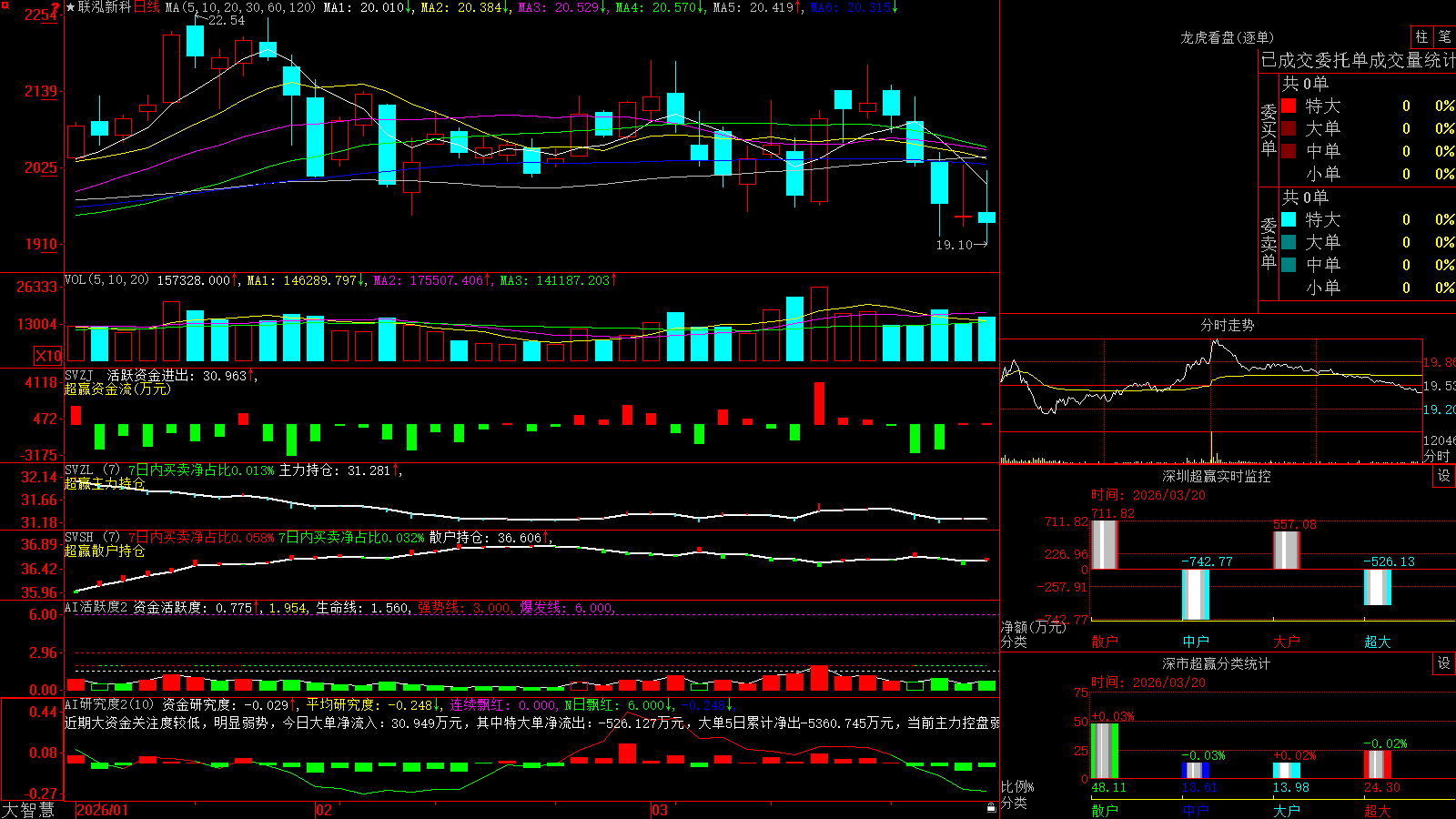Image resolution: width=1456 pixels, height=819 pixels.
Task: Click the AI研究度2(10) indicator label
Action: tap(109, 704)
